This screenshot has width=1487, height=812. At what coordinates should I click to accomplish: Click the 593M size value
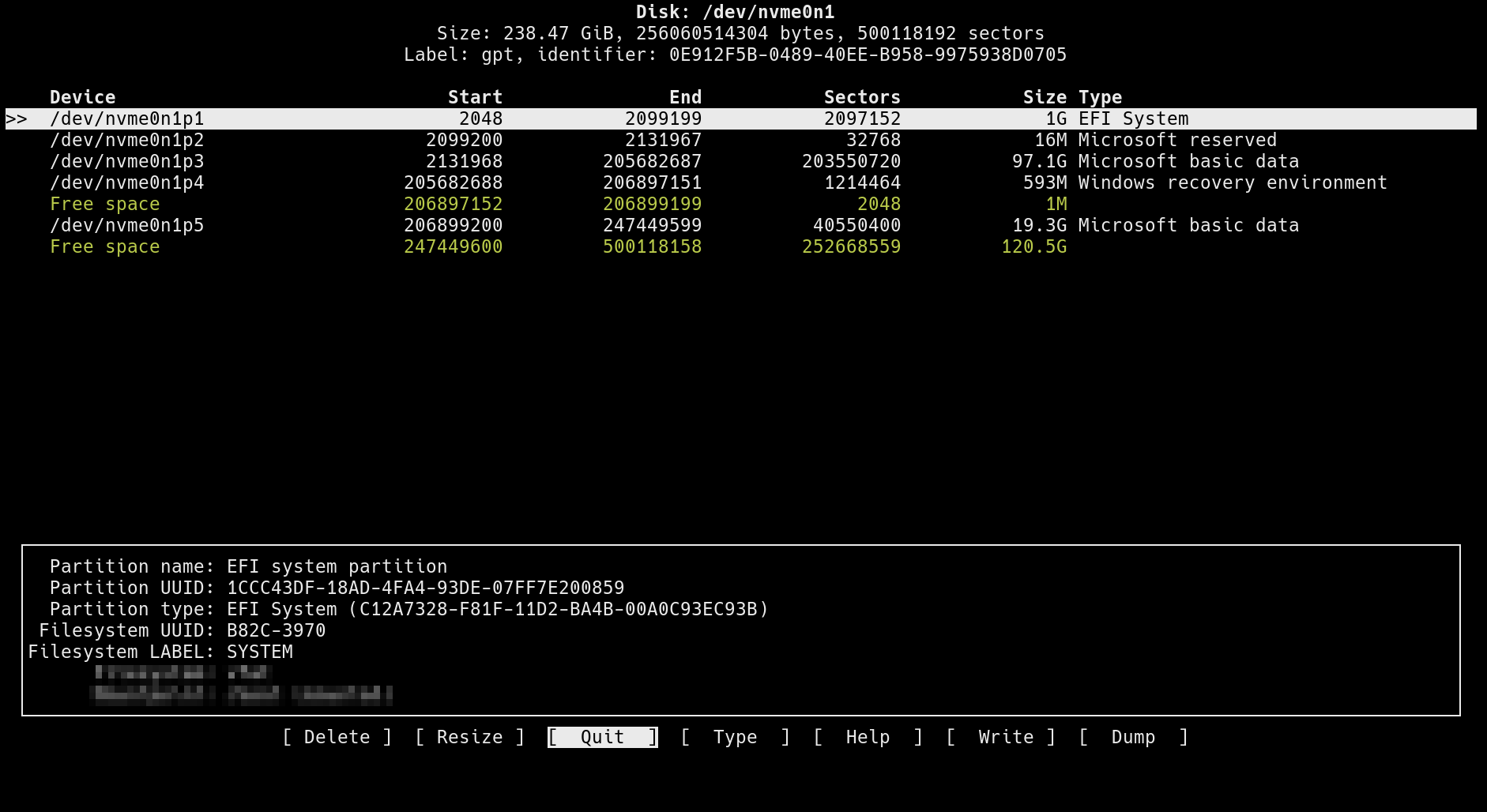[x=1045, y=182]
